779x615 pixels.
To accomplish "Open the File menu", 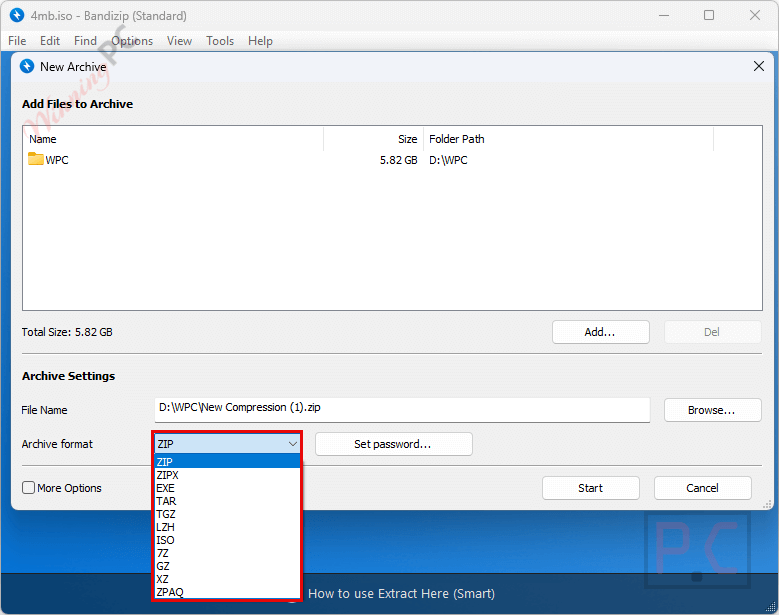I will coord(17,41).
